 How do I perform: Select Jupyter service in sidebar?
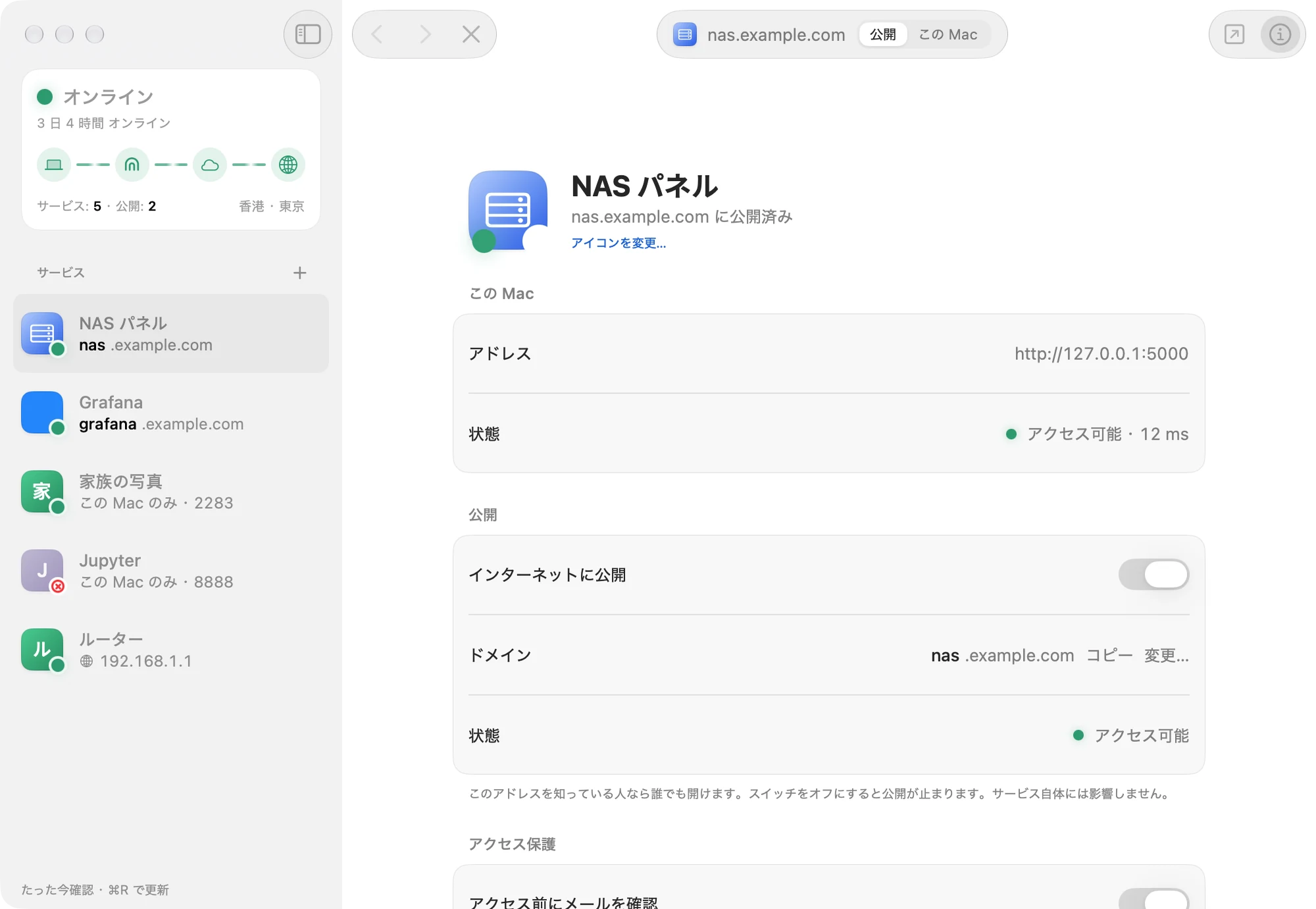click(171, 571)
